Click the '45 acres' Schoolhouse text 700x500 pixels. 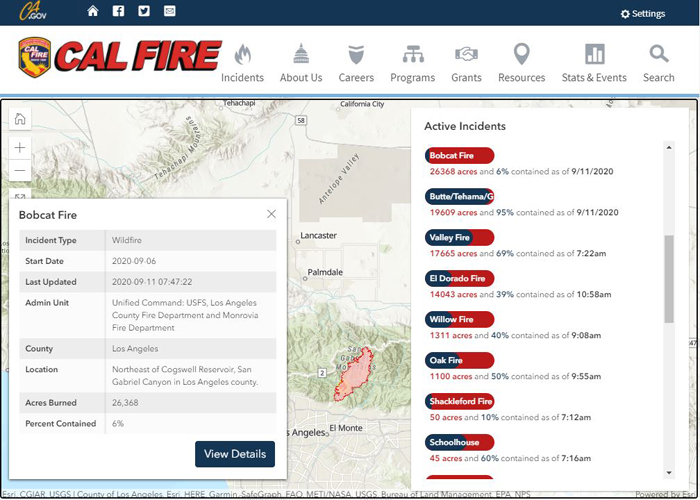point(446,458)
